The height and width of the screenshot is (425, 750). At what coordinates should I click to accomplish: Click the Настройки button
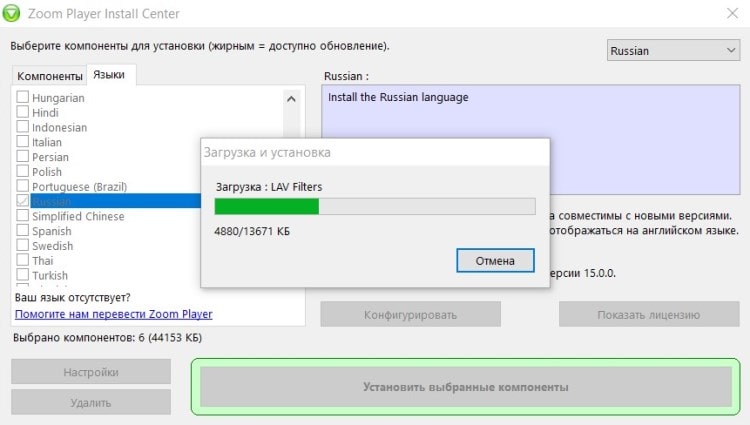91,371
